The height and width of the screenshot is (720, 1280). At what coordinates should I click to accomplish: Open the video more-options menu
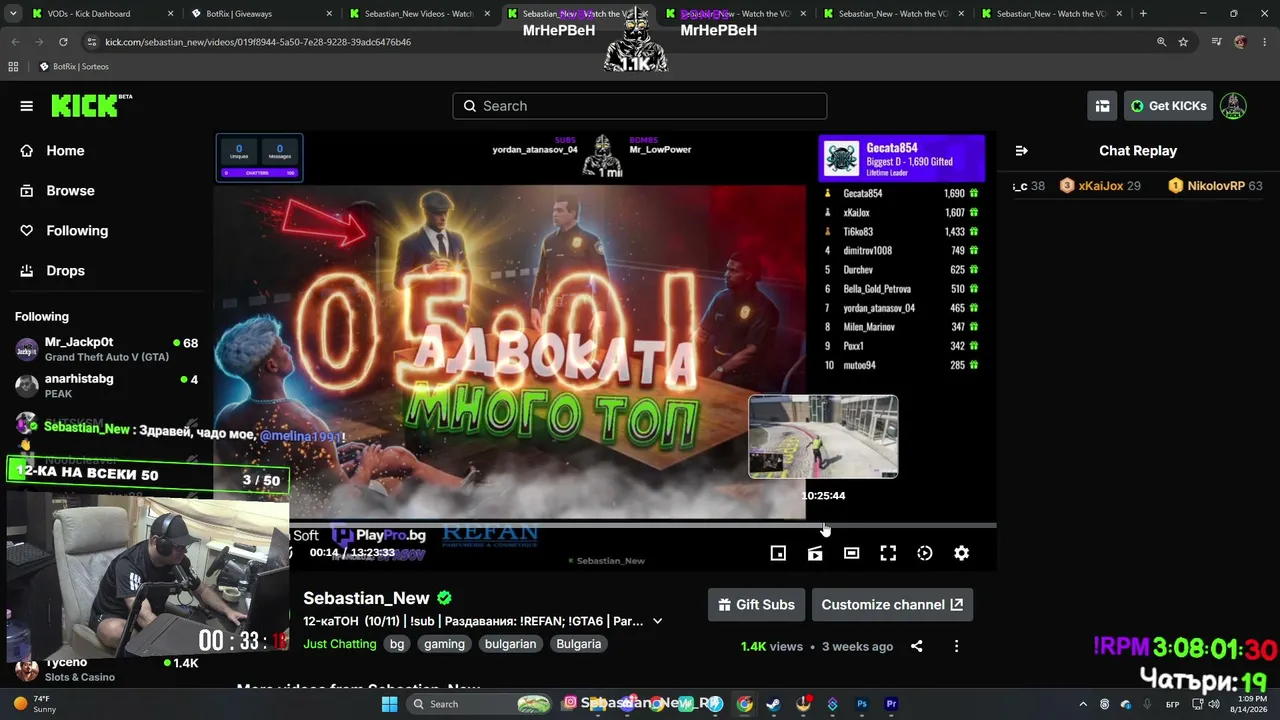pyautogui.click(x=956, y=646)
